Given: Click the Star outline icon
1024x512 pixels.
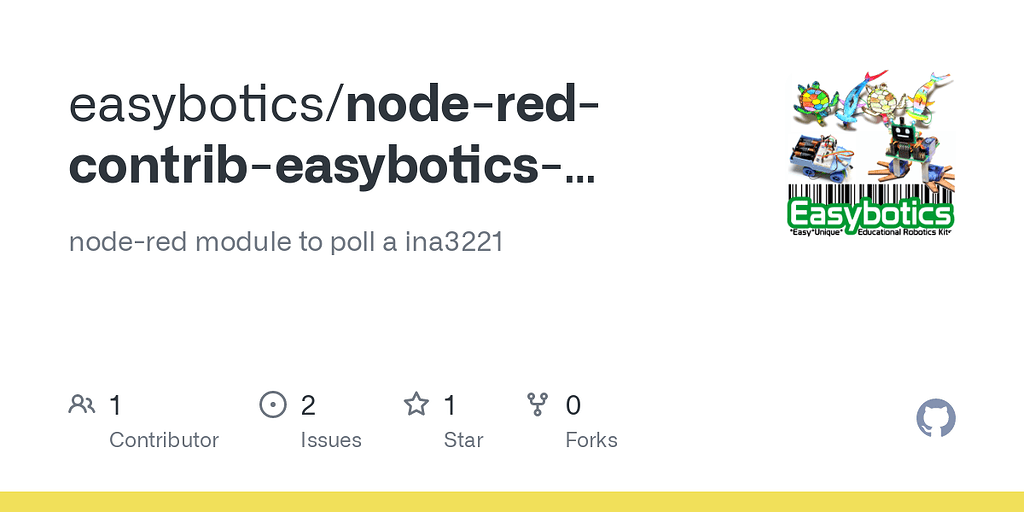Looking at the screenshot, I should pos(416,404).
